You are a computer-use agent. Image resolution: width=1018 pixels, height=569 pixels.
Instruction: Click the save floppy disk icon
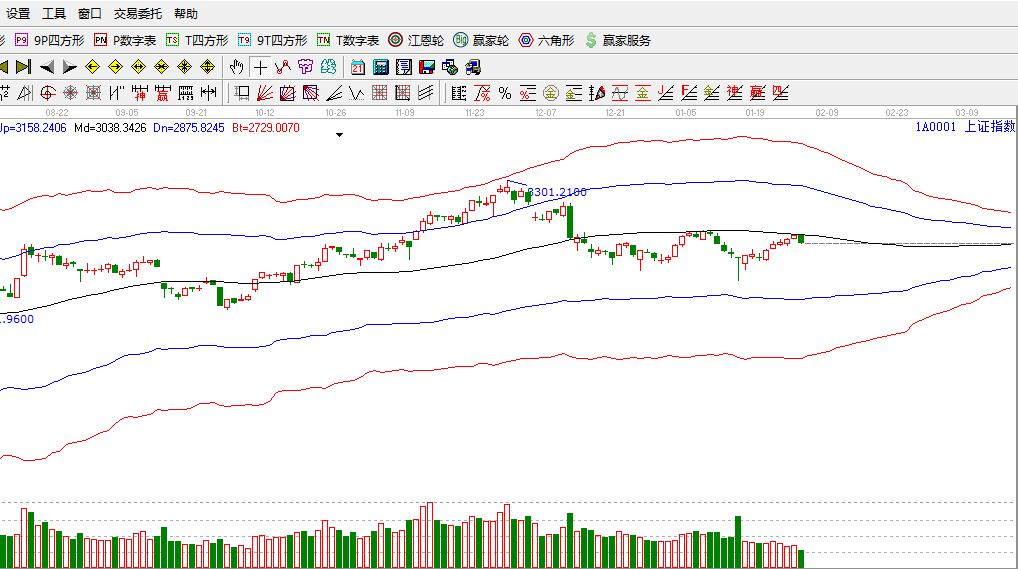pos(426,67)
